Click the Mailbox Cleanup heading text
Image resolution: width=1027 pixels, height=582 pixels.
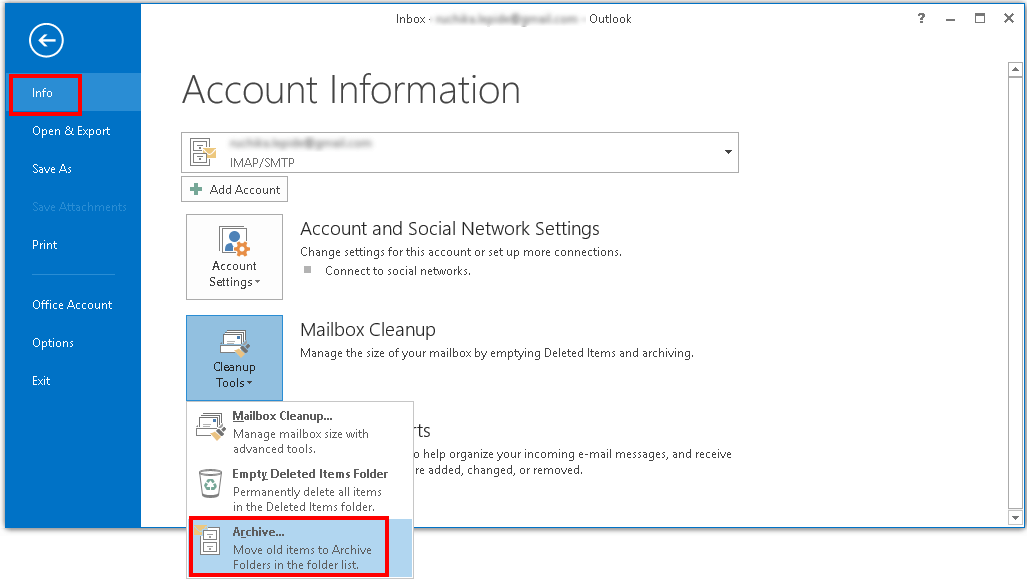tap(367, 330)
